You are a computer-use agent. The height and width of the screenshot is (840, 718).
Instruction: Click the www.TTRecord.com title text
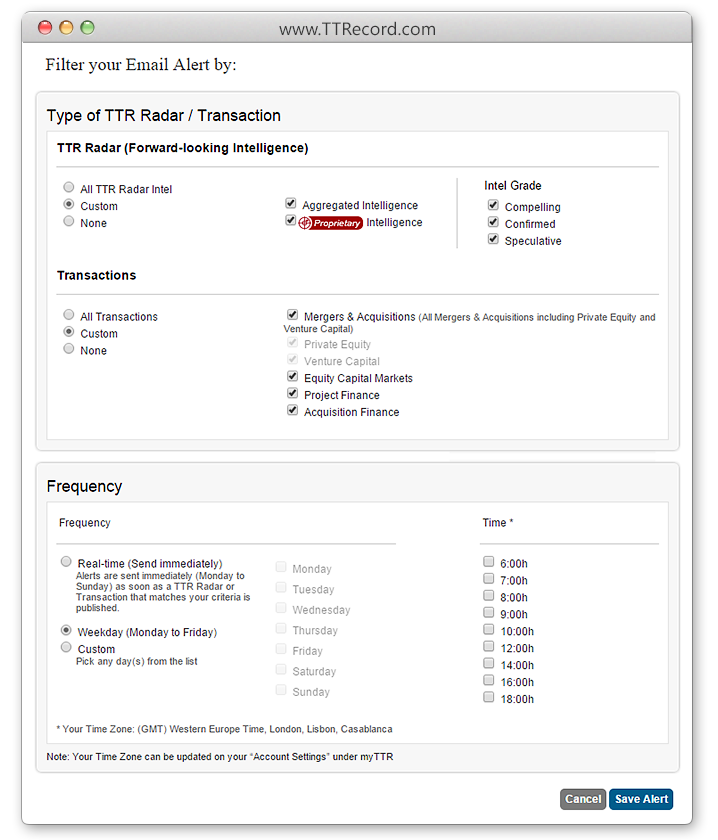point(357,29)
